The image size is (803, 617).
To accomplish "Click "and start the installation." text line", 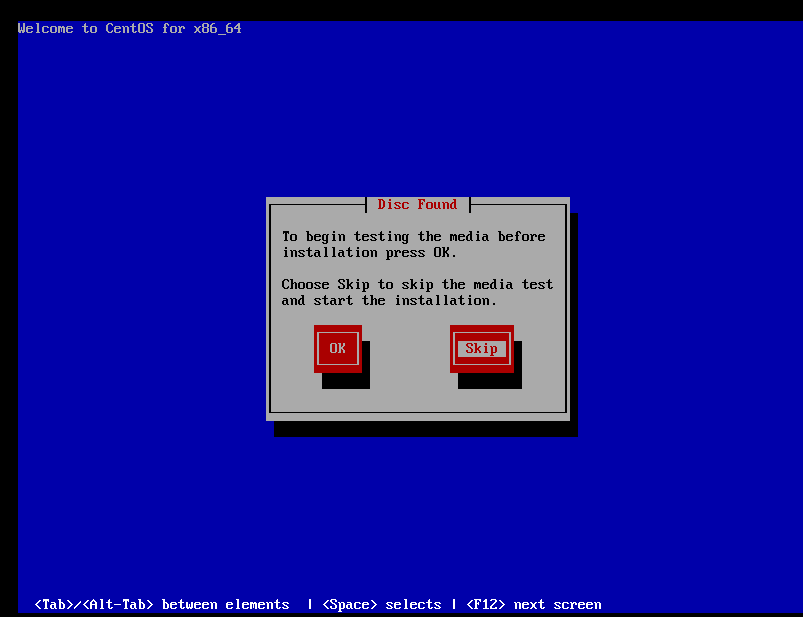I will point(389,301).
